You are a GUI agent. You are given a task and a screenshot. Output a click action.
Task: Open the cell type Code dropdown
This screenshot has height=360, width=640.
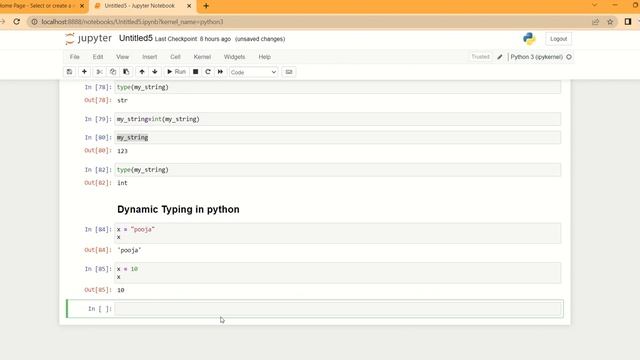(x=253, y=72)
